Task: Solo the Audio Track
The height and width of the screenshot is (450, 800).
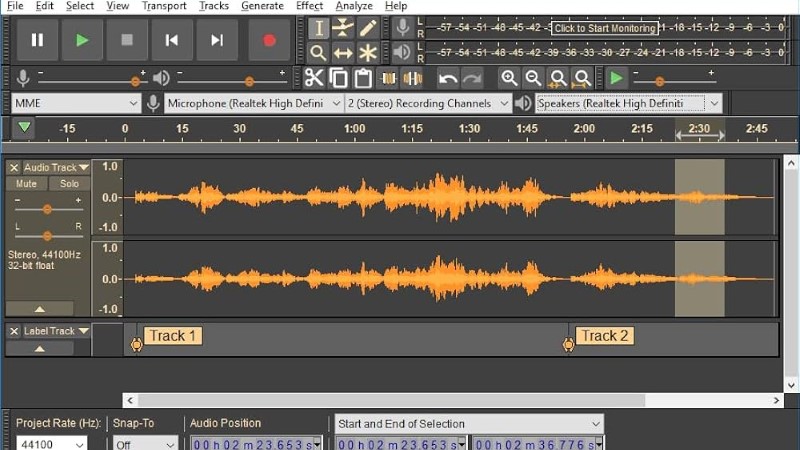Action: coord(69,184)
